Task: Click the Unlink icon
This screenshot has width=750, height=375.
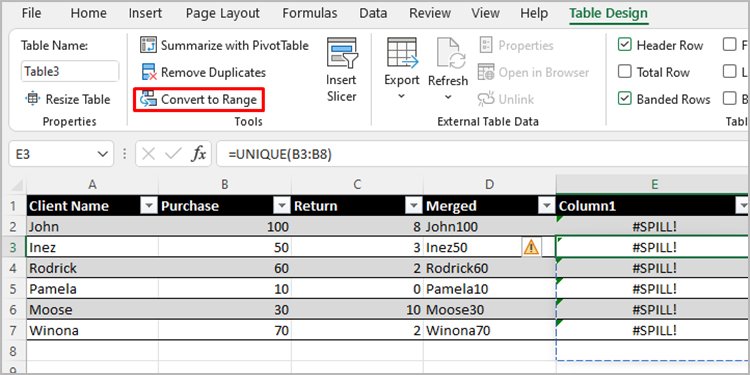Action: pos(485,99)
